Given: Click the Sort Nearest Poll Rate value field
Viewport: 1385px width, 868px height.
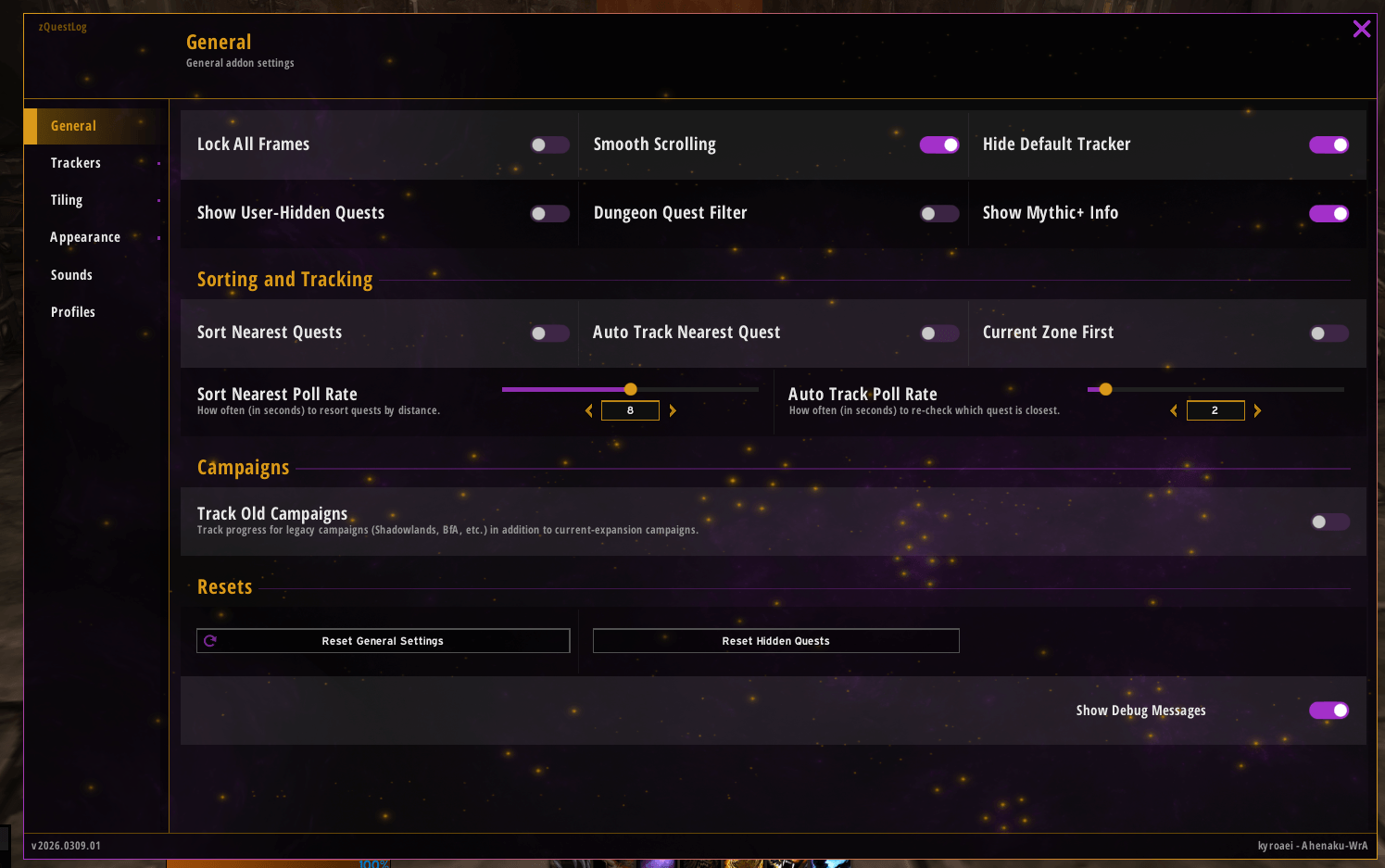Looking at the screenshot, I should point(630,410).
